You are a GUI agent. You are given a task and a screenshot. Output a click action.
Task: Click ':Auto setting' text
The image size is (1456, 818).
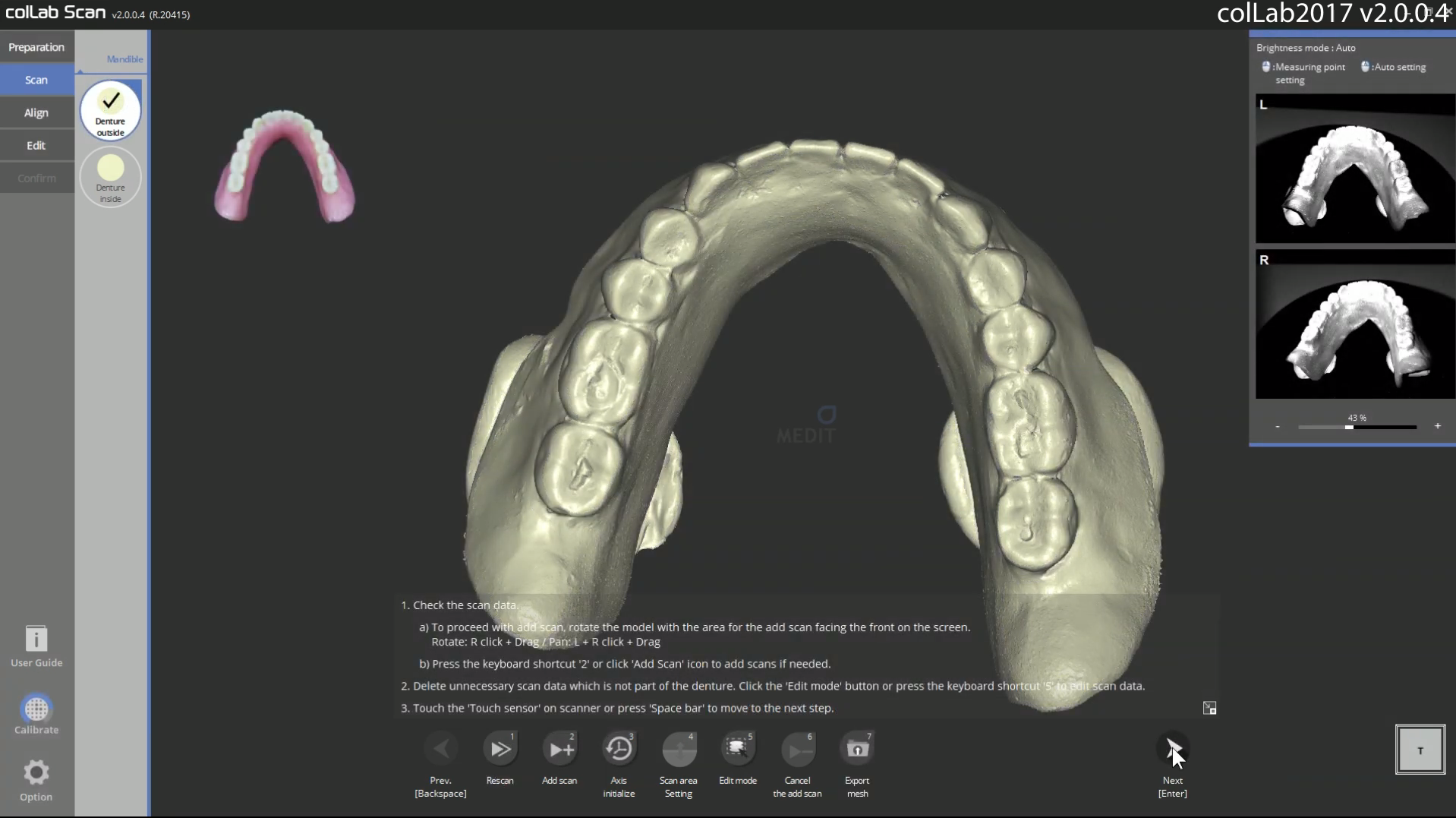(1398, 67)
